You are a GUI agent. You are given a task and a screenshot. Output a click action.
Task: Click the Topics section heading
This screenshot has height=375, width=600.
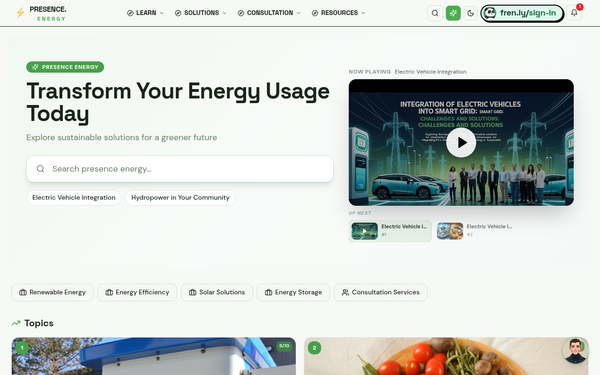pyautogui.click(x=39, y=323)
